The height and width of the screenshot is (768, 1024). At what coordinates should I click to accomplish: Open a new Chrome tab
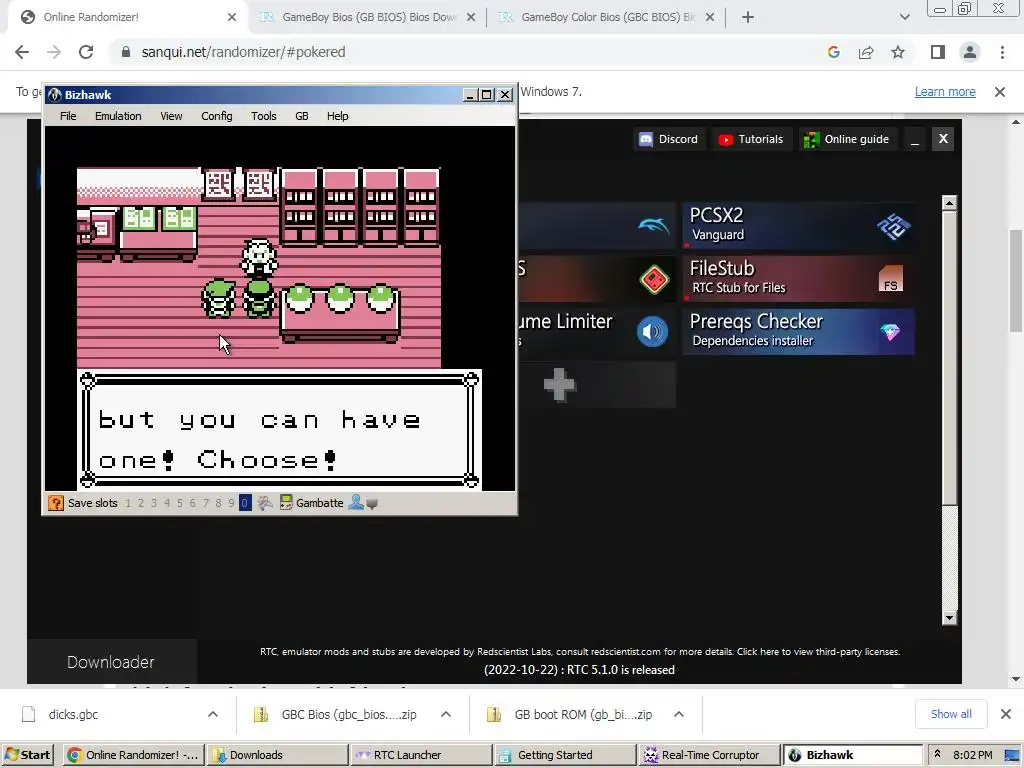(748, 17)
